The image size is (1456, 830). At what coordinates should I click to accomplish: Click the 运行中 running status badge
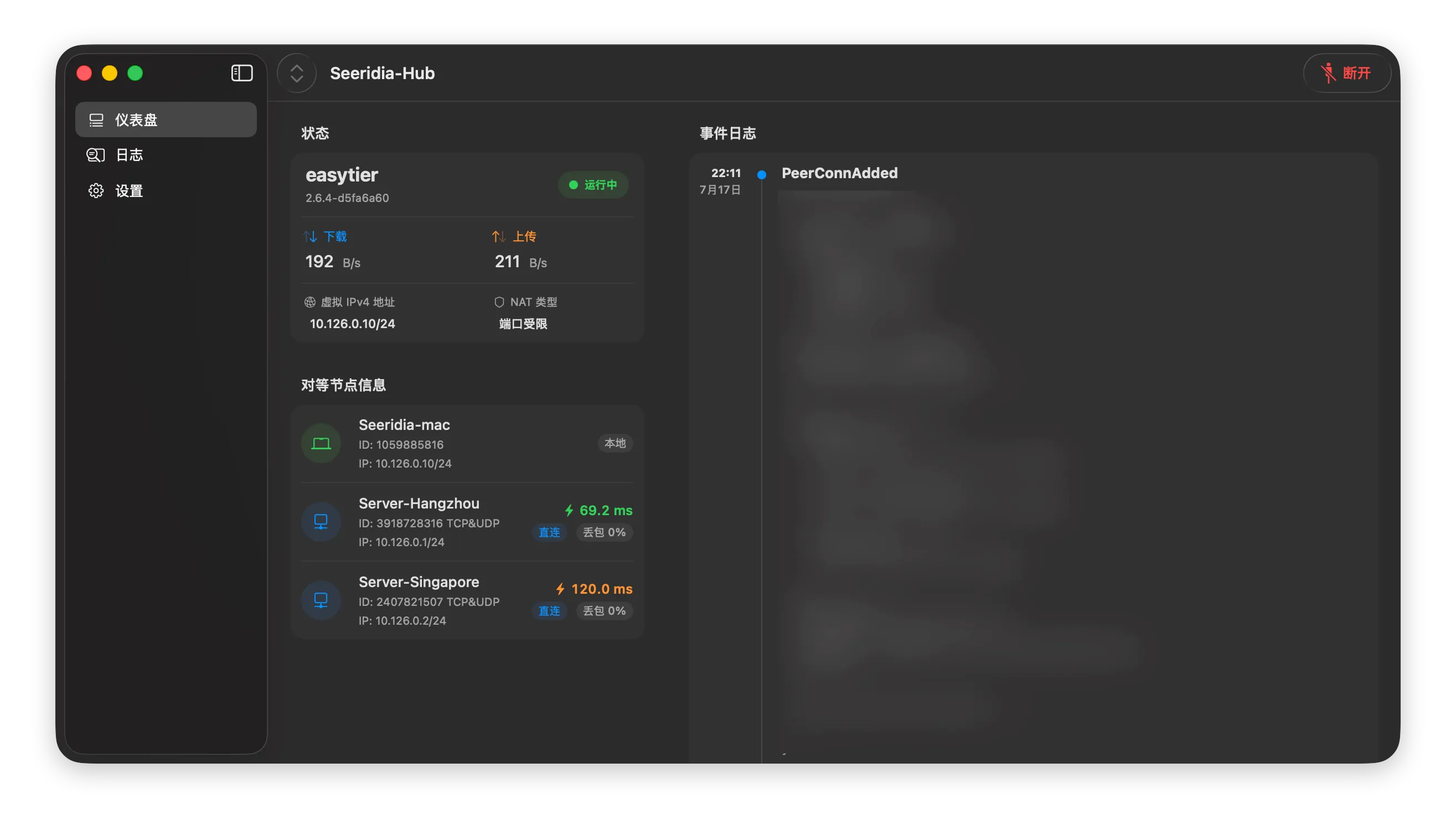(x=593, y=185)
